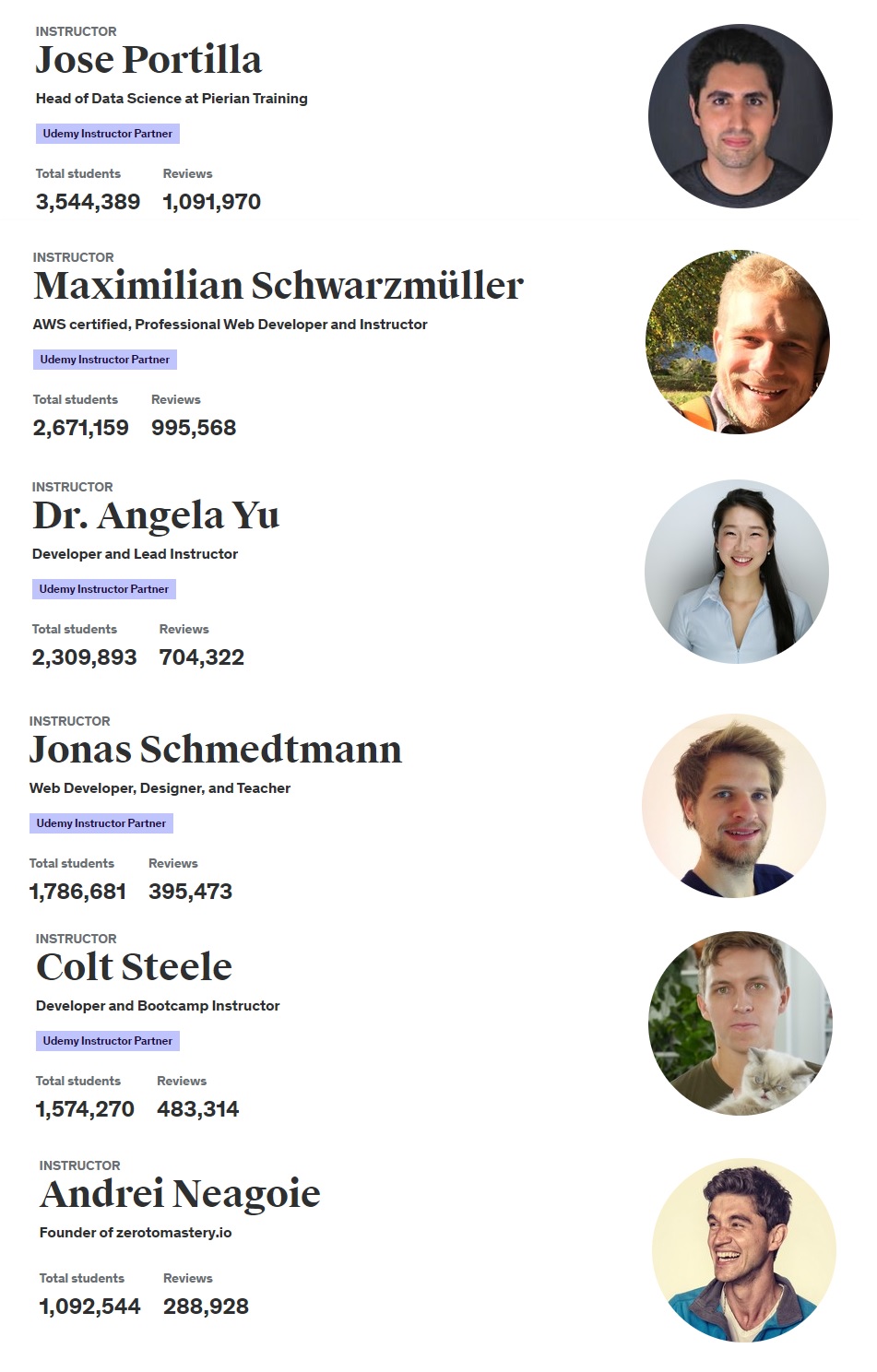
Task: Select the Colt Steele instructor name
Action: [x=134, y=967]
